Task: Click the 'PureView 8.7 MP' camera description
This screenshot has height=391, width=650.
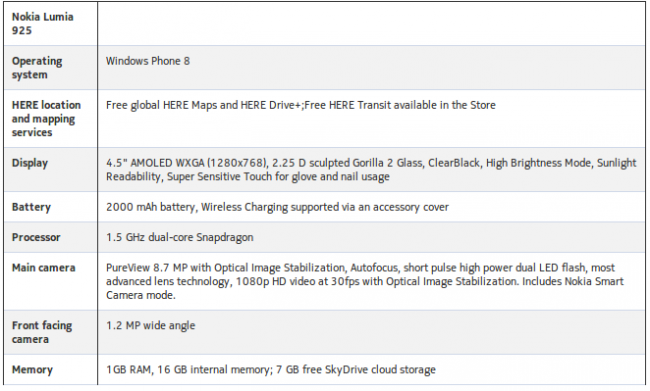Action: (365, 282)
